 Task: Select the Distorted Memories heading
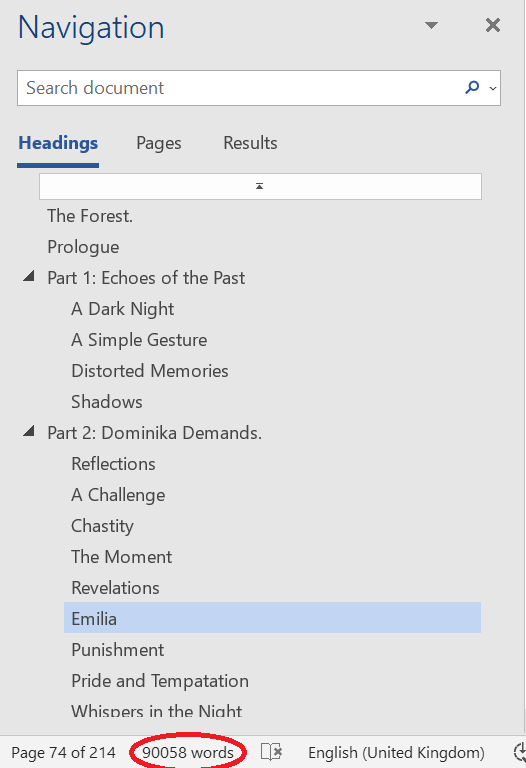click(x=150, y=371)
